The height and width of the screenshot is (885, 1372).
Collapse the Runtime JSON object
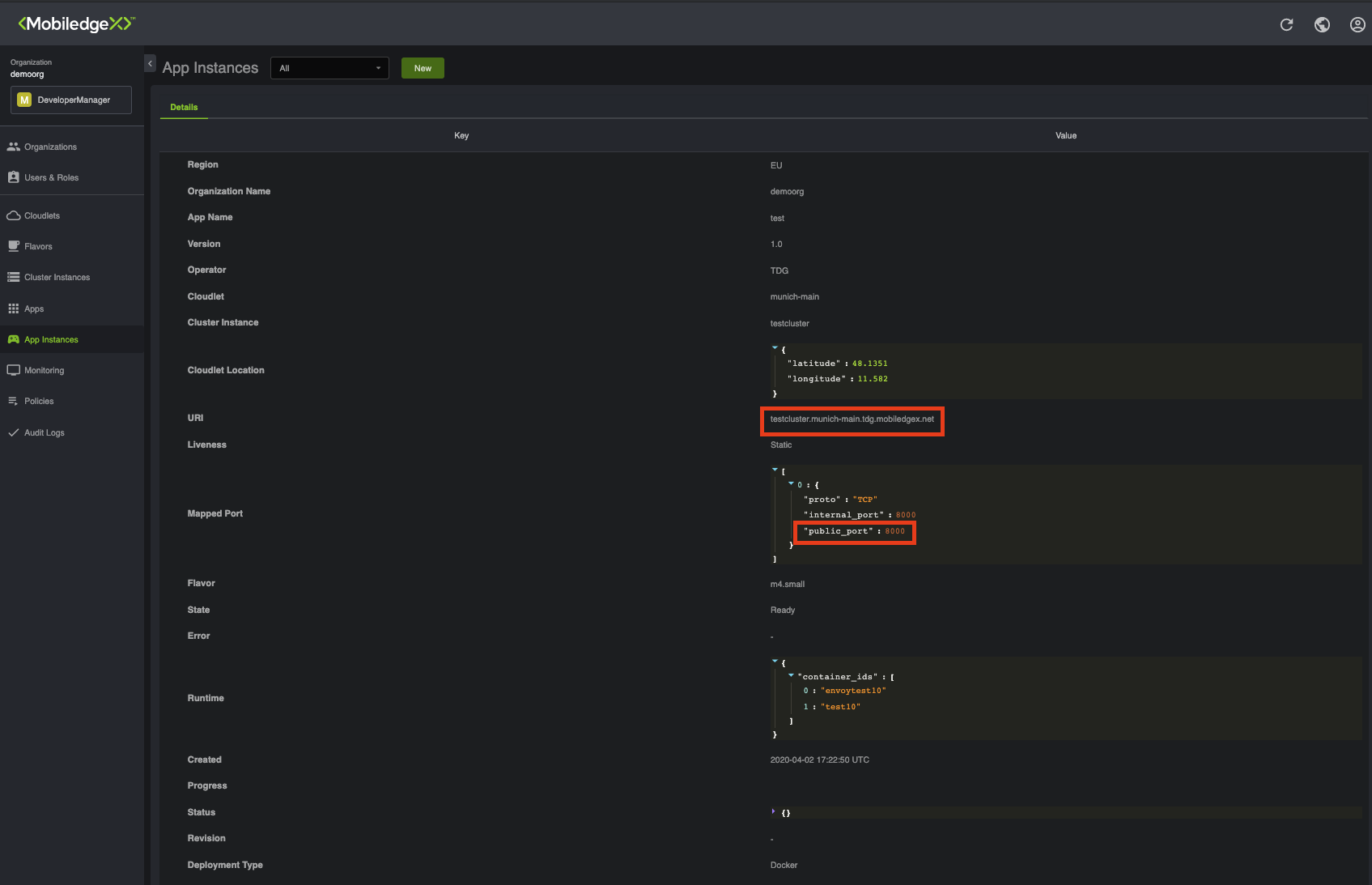tap(775, 661)
